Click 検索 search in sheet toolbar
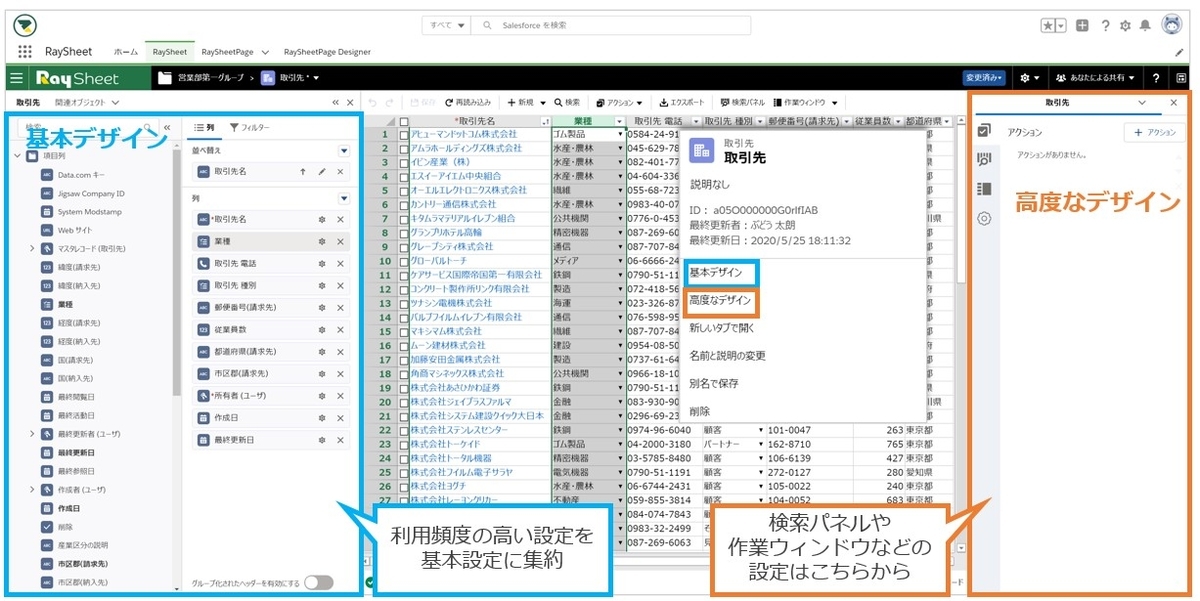Viewport: 1200px width, 601px height. (x=566, y=102)
